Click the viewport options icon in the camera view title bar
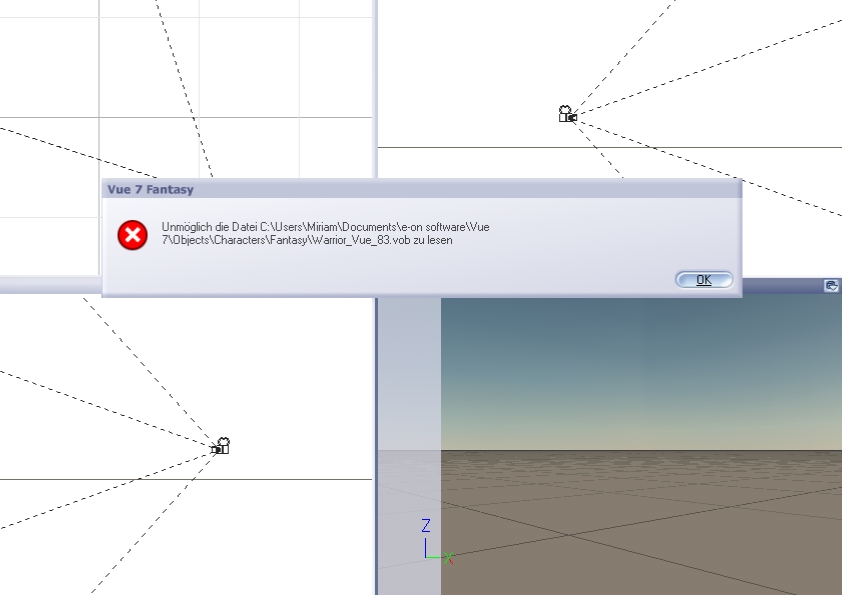The image size is (842, 595). 831,286
